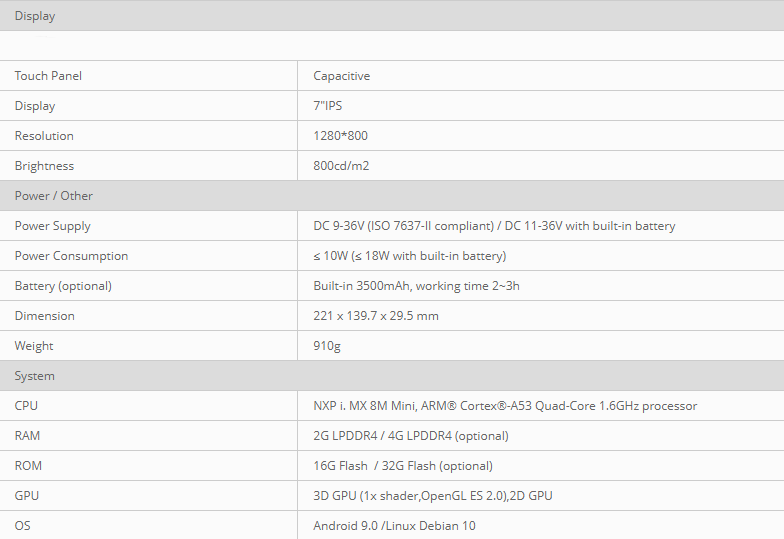
Task: Click the Resolution row label
Action: 44,136
